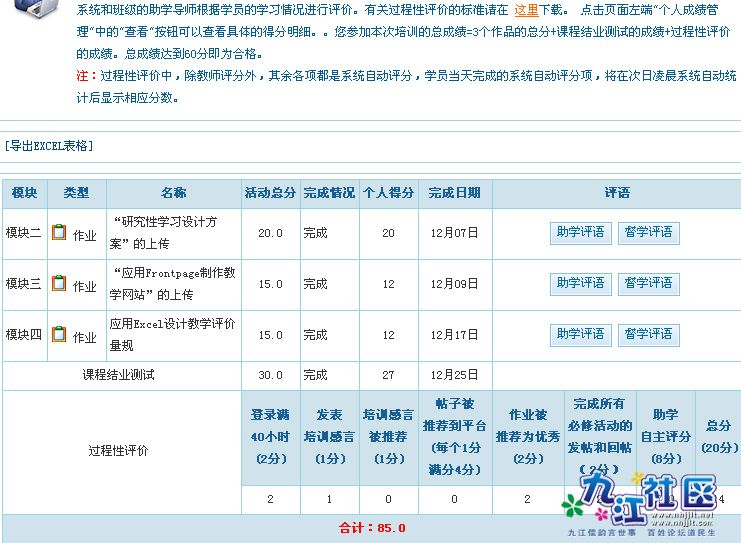
Task: Click the 作业被推荐为优秀 header cell
Action: (528, 438)
